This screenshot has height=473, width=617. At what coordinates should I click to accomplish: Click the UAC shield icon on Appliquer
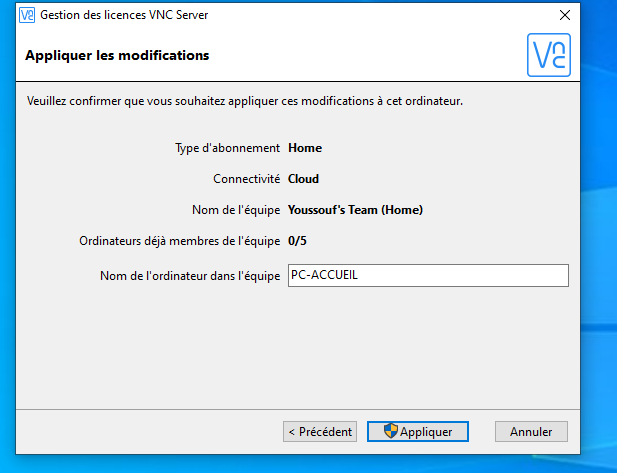click(x=391, y=431)
